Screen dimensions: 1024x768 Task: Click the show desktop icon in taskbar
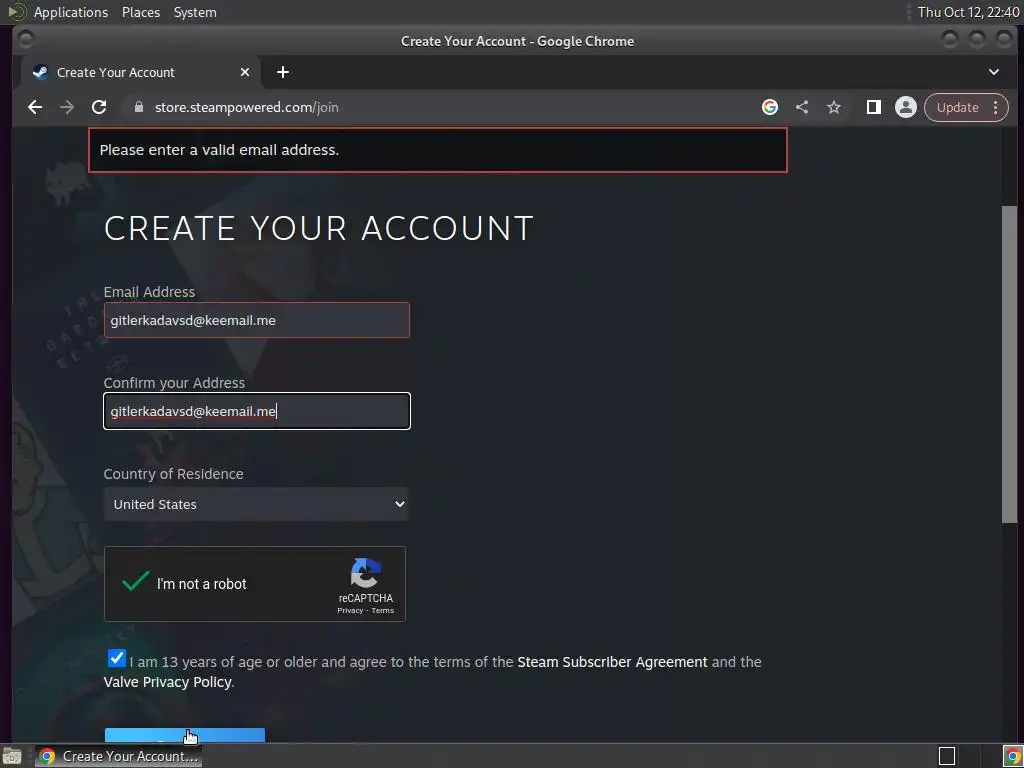[11, 756]
